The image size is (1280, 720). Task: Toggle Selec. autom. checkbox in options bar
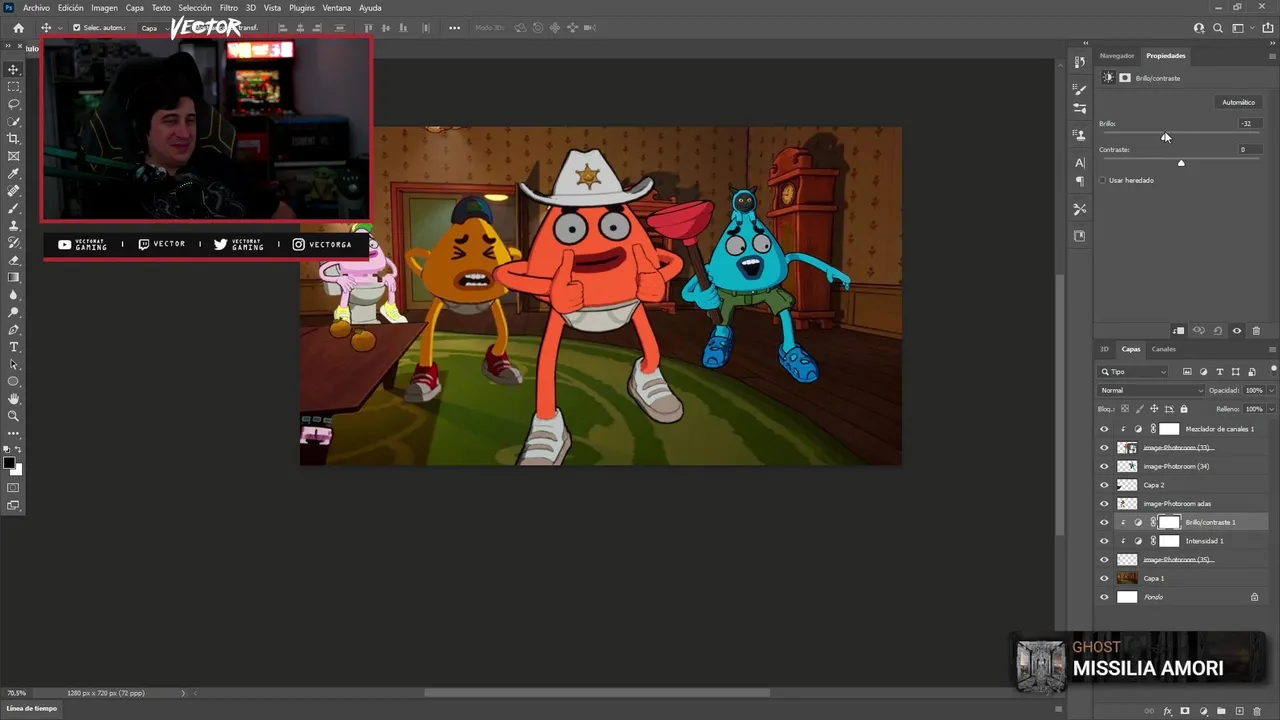(76, 28)
